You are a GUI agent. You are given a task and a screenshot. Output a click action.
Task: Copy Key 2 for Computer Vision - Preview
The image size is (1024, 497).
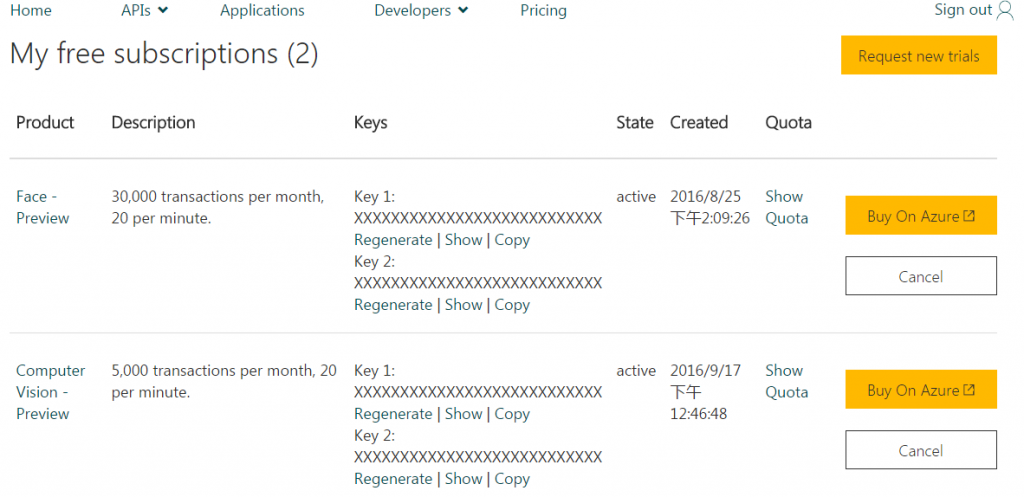click(x=512, y=479)
